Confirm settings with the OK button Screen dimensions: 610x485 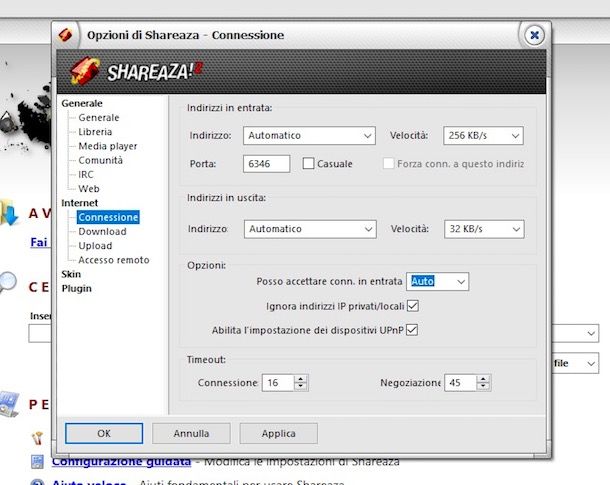tap(104, 433)
